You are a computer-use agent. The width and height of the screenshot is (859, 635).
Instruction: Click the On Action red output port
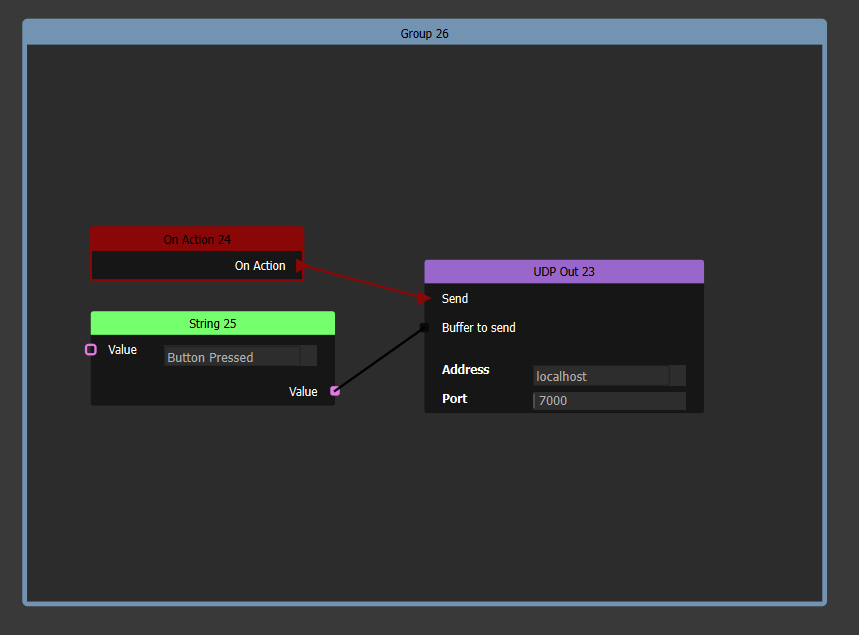click(298, 266)
